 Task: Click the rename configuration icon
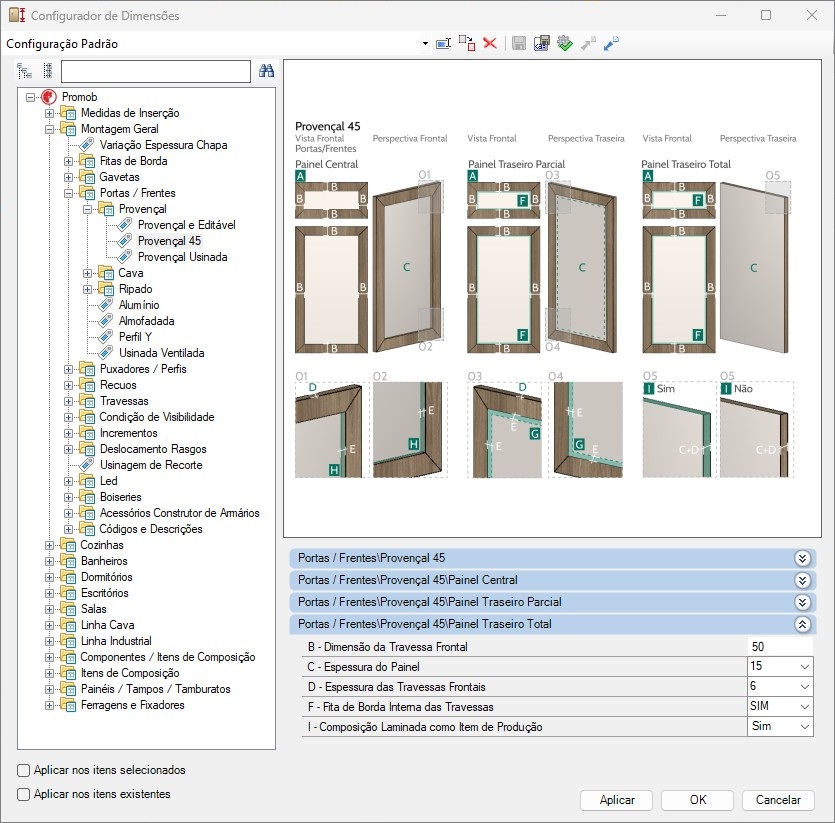click(443, 44)
